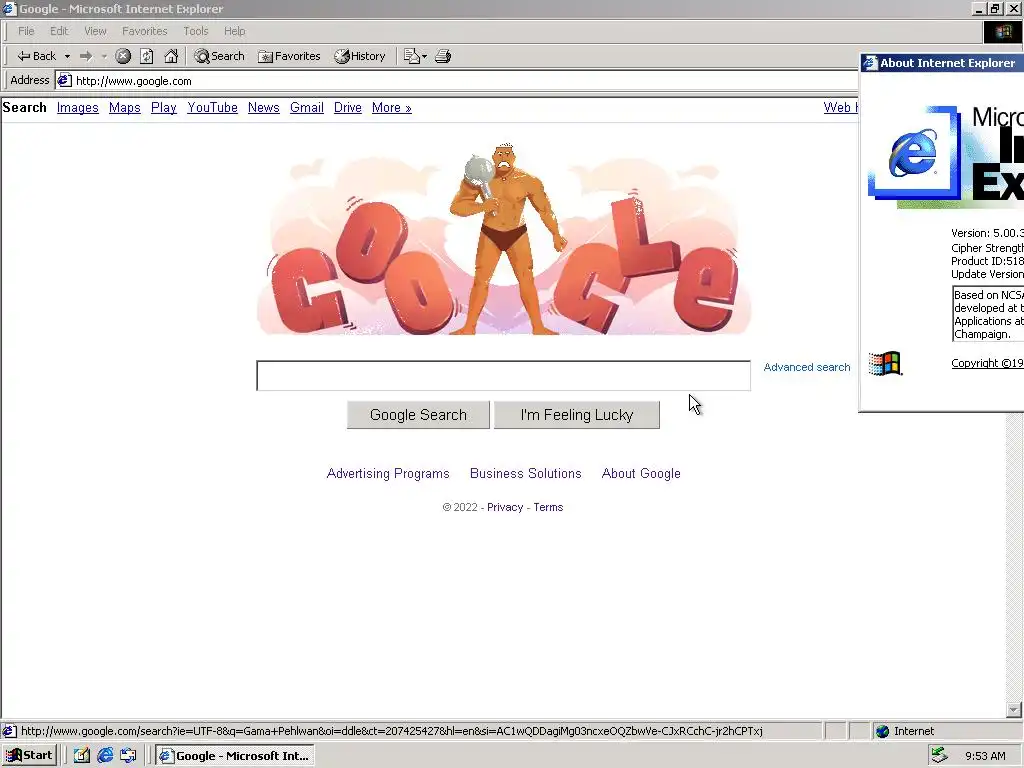Screen dimensions: 1024x768
Task: Open the Search pane from toolbar
Action: (219, 56)
